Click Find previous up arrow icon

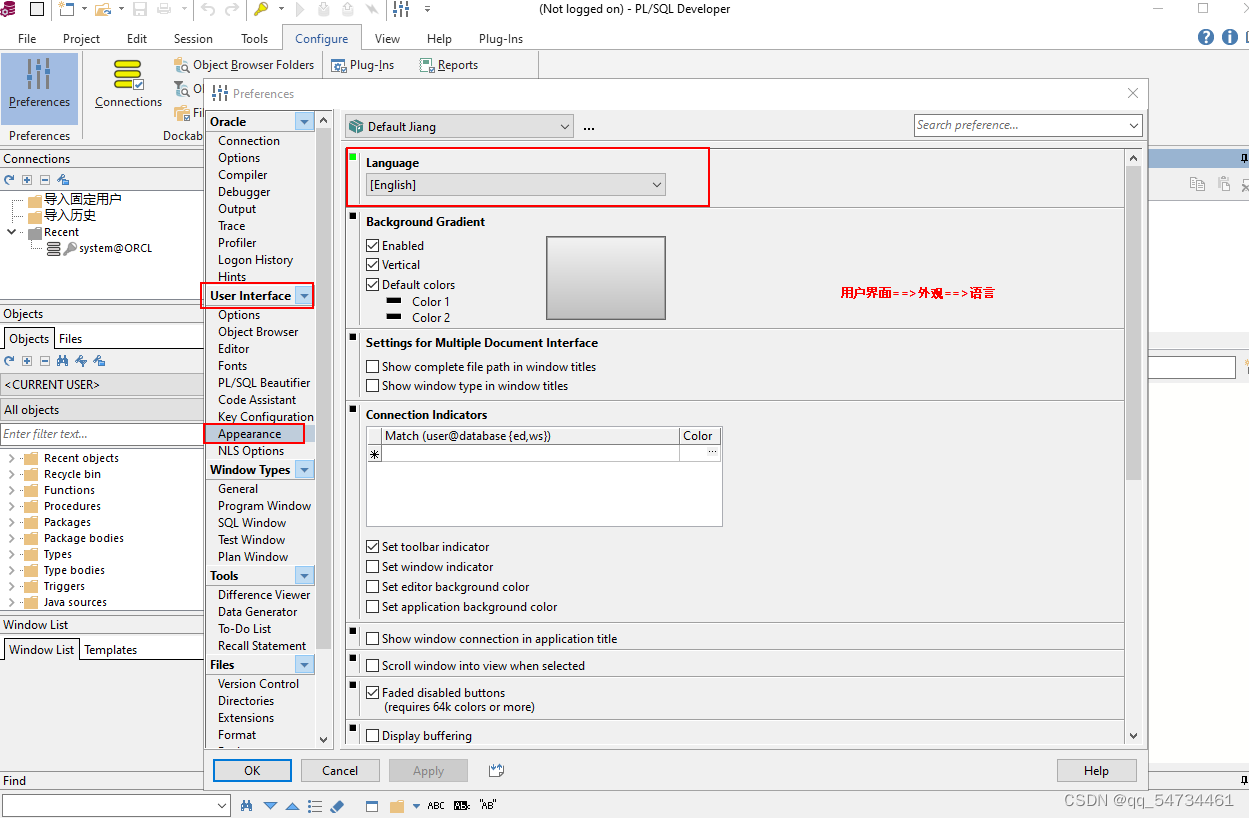point(292,805)
